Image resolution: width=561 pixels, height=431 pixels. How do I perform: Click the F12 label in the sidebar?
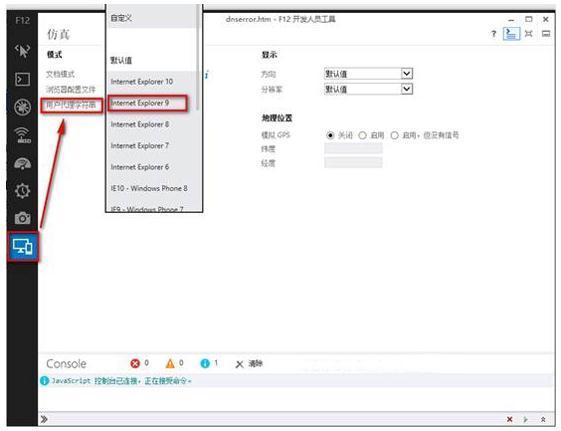coord(23,20)
